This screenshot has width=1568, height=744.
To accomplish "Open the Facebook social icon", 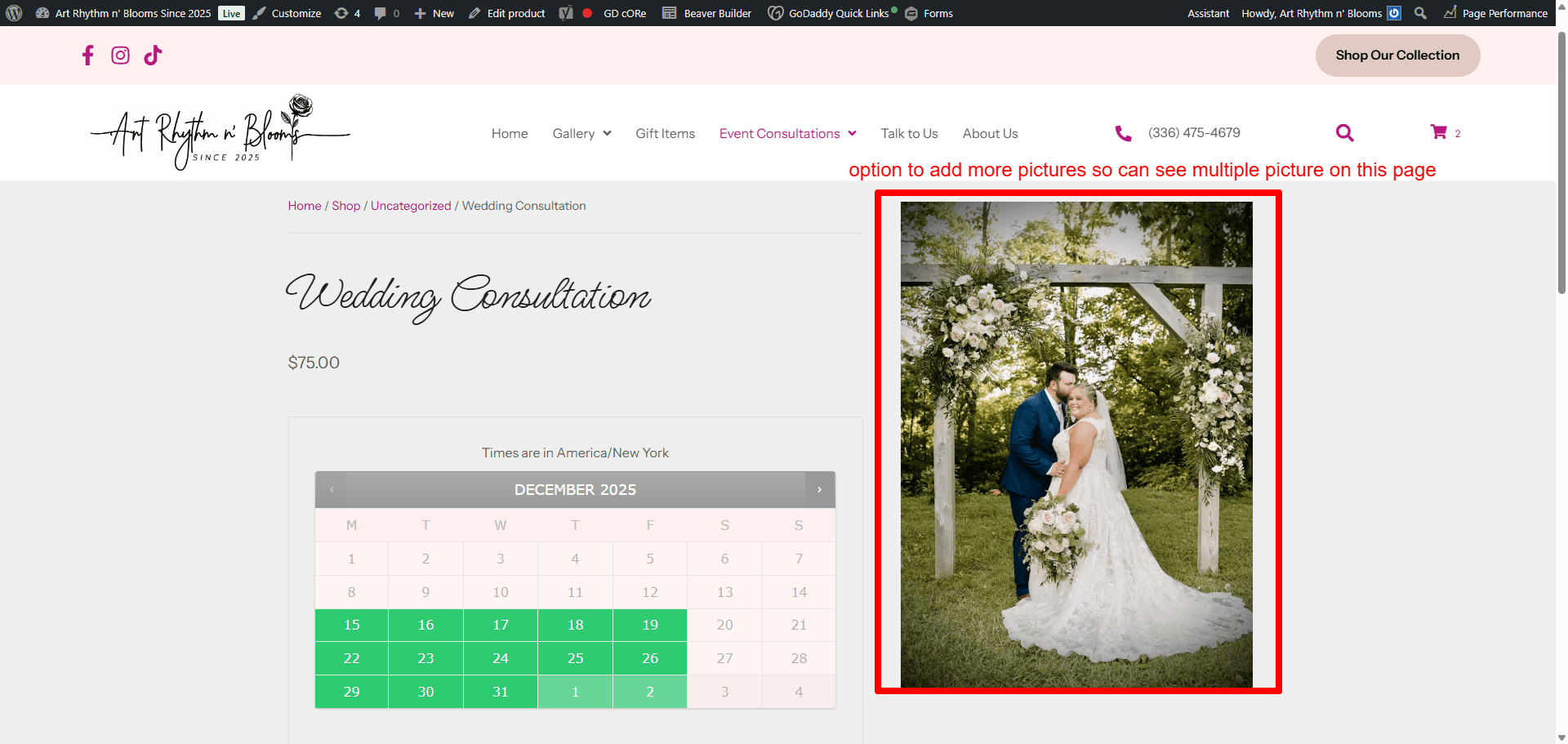I will pyautogui.click(x=88, y=56).
